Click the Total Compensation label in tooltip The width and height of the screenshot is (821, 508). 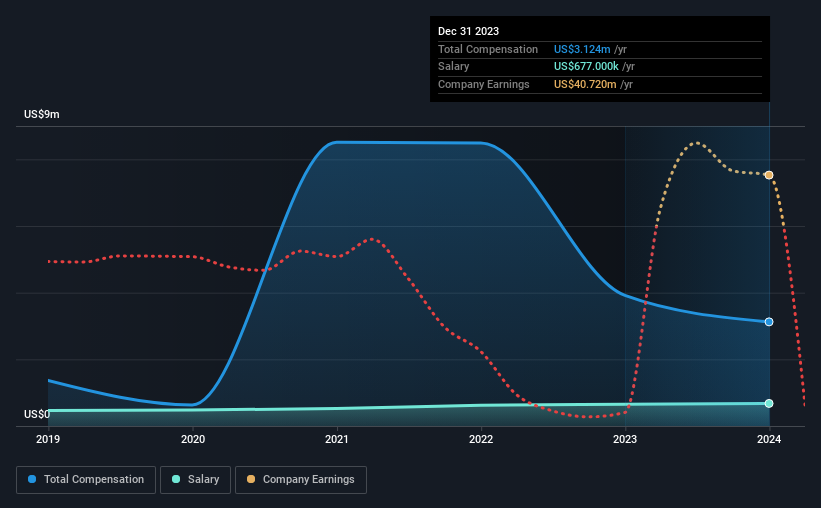coord(487,49)
